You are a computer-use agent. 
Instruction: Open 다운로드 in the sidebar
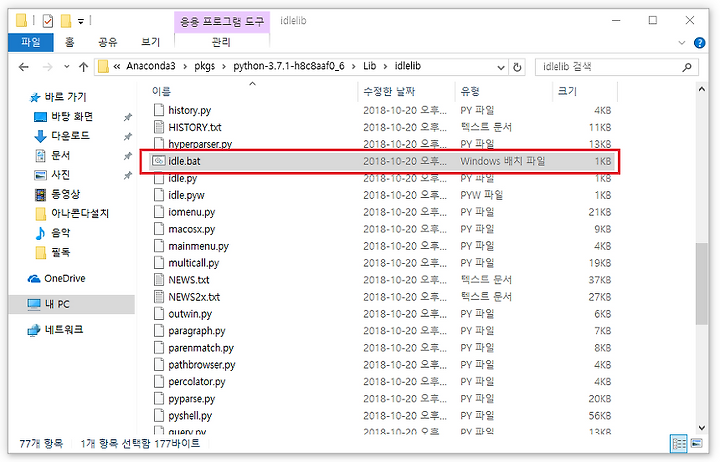[70, 136]
